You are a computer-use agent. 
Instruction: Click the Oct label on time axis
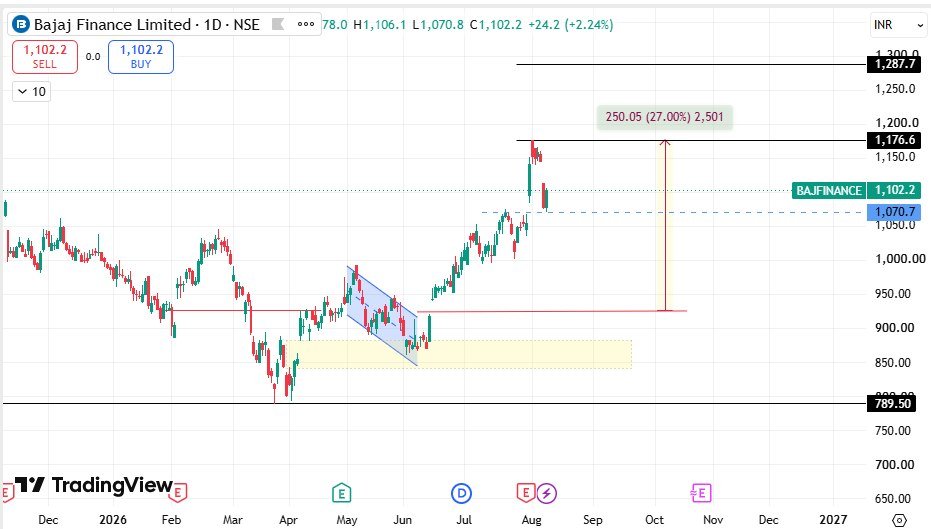point(654,520)
